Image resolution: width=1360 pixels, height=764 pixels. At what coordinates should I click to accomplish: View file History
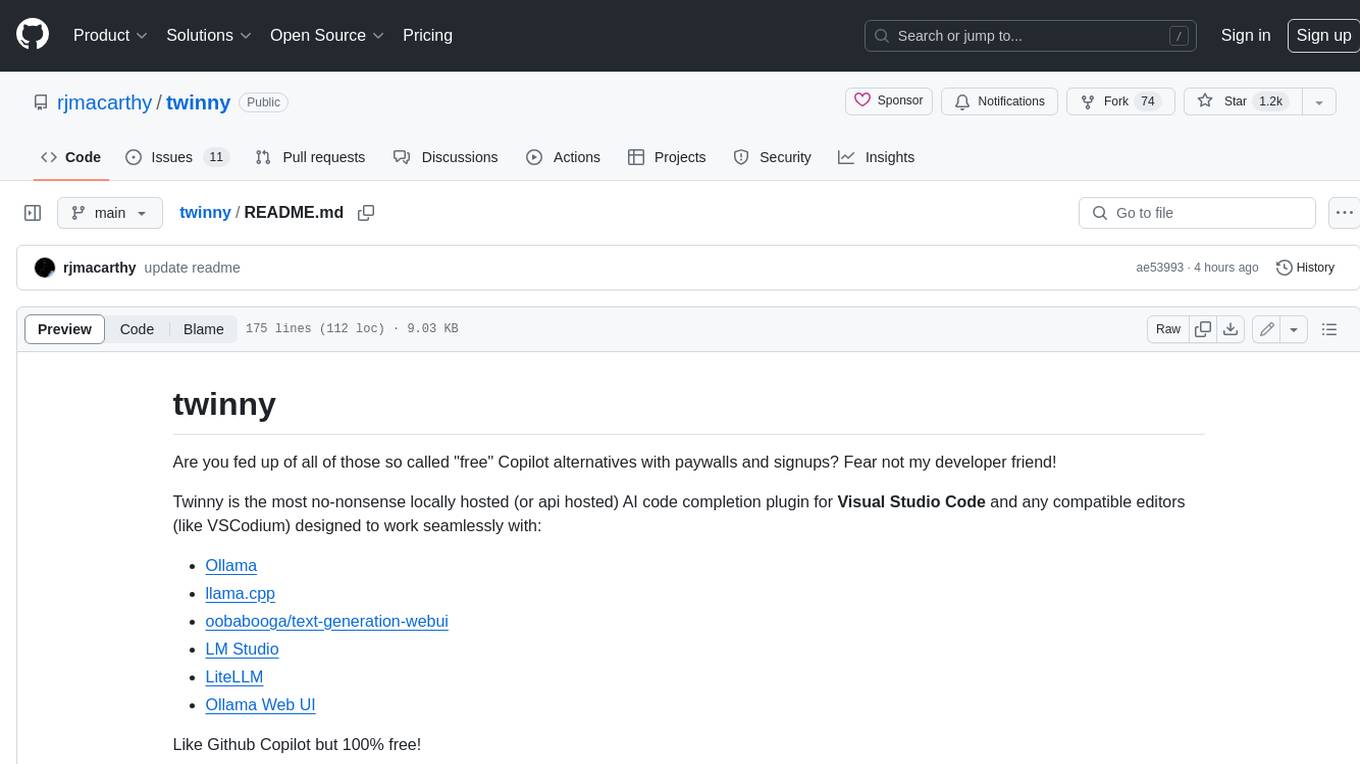[x=1305, y=268]
